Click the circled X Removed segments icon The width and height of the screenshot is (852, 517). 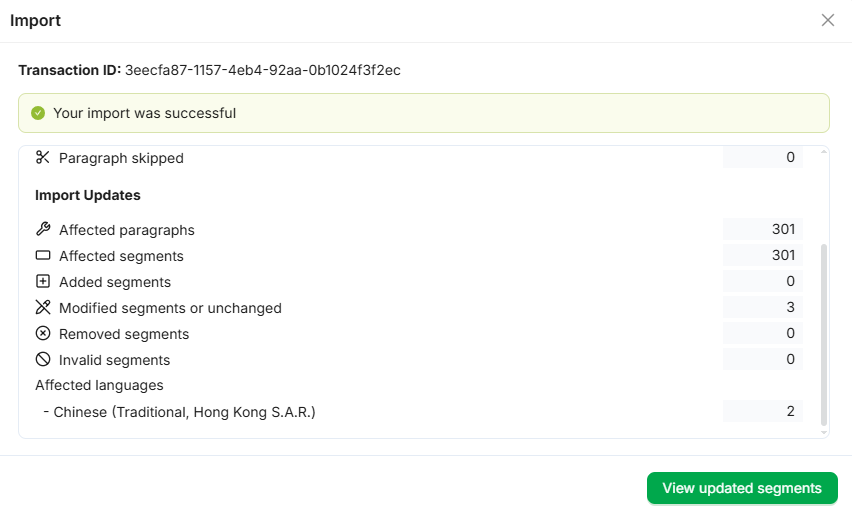pos(42,334)
